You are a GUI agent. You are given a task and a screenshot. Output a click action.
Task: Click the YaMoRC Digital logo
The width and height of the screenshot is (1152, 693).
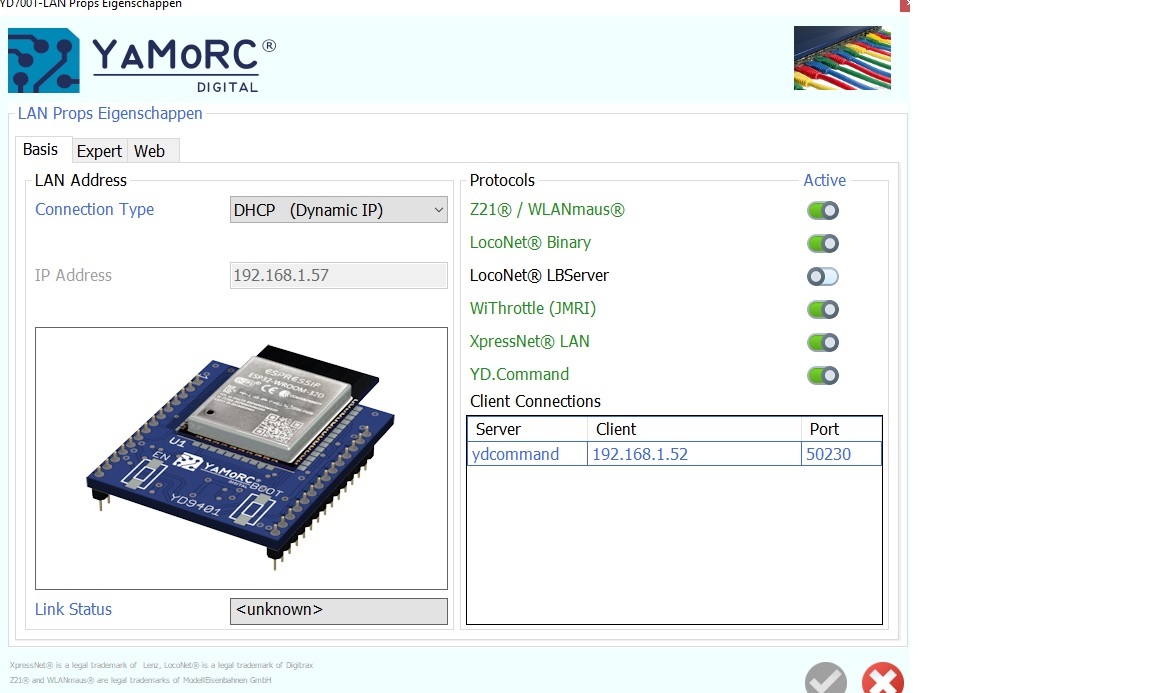pos(142,60)
